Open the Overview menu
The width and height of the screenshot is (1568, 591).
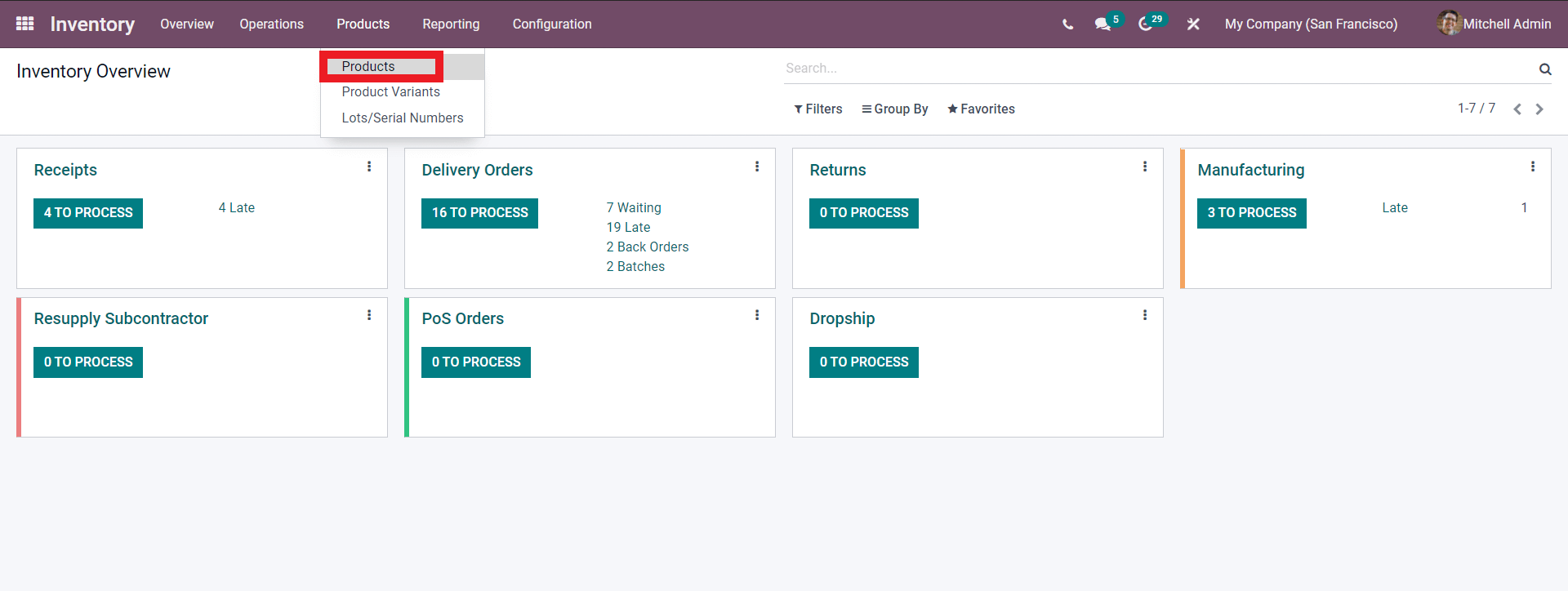click(187, 24)
